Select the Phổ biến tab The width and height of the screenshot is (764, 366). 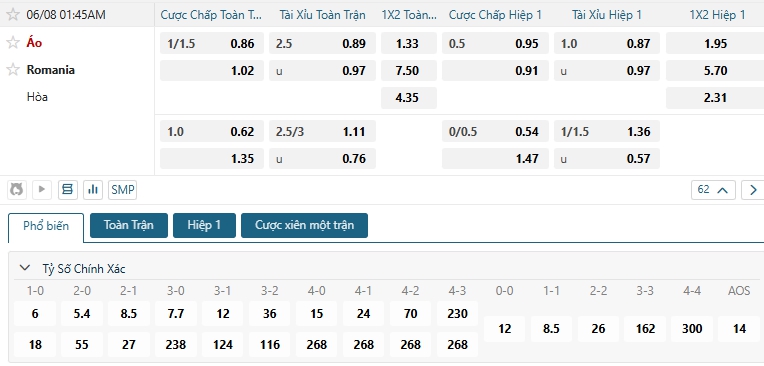(46, 227)
